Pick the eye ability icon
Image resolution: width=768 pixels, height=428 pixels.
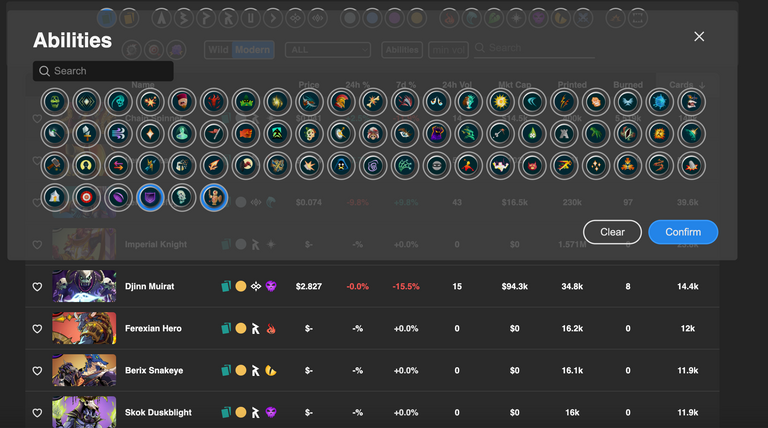405,134
